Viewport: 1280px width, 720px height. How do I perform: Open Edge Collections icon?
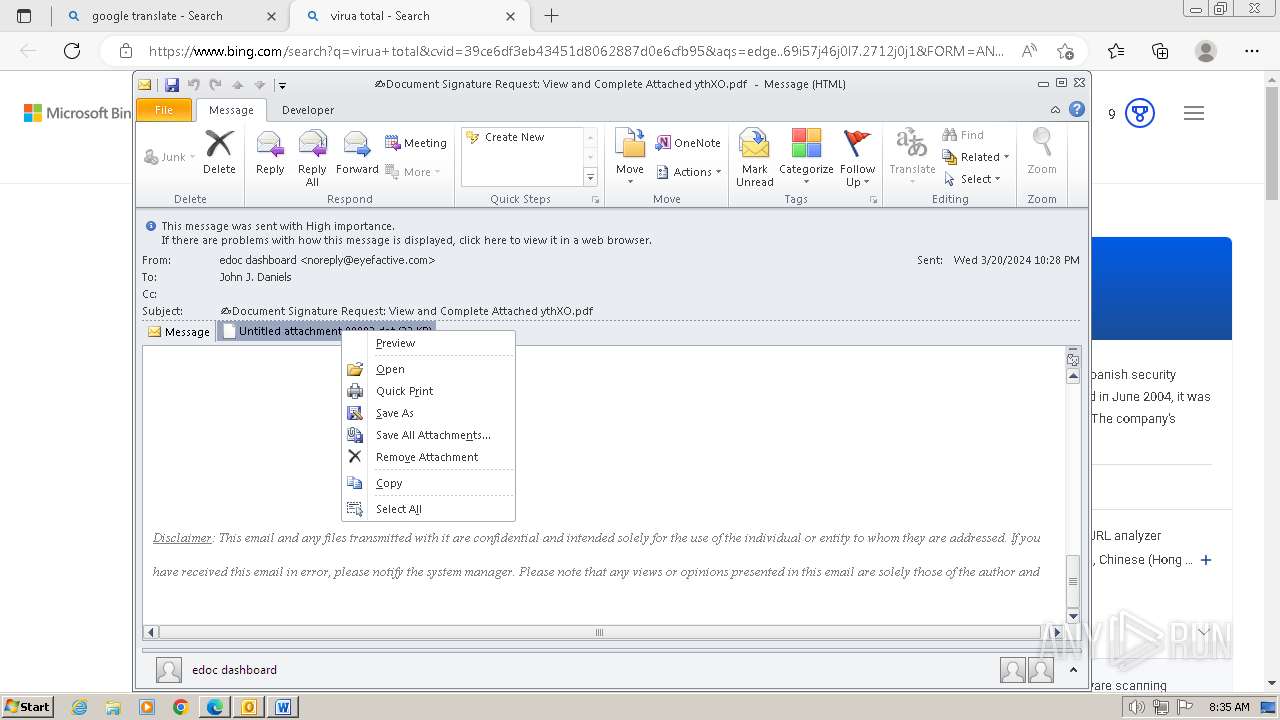tap(1160, 51)
